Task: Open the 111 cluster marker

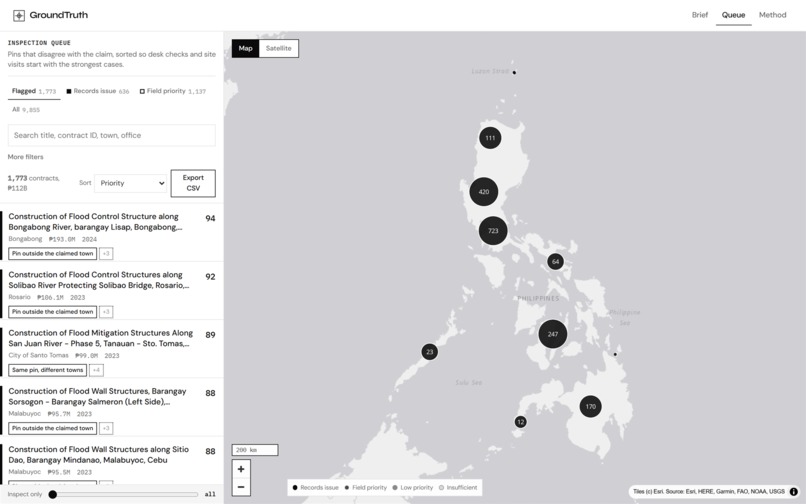Action: point(490,138)
